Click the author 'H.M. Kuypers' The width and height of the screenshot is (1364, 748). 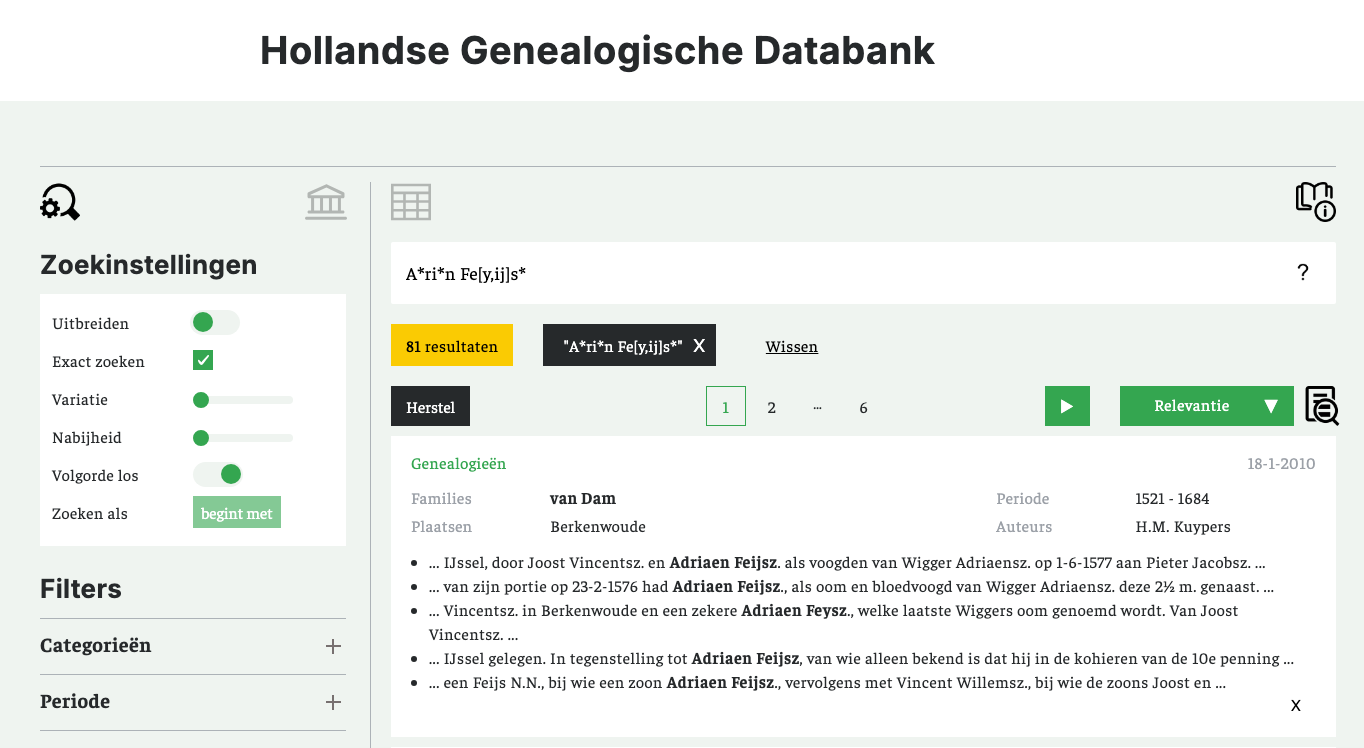(x=1183, y=526)
